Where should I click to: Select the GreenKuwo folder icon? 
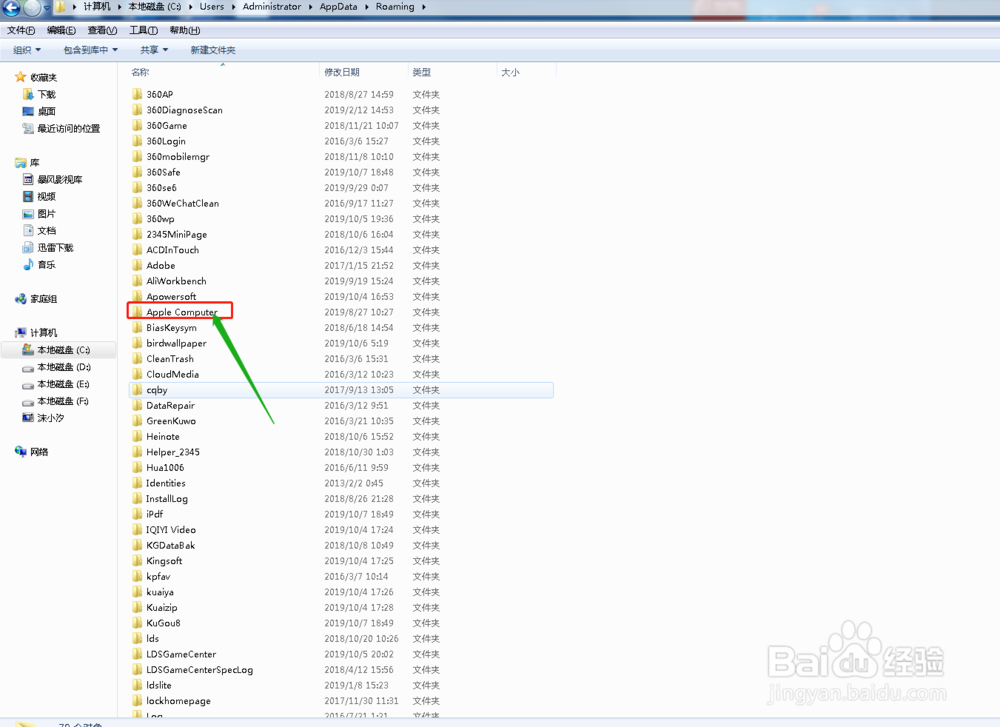pyautogui.click(x=137, y=420)
